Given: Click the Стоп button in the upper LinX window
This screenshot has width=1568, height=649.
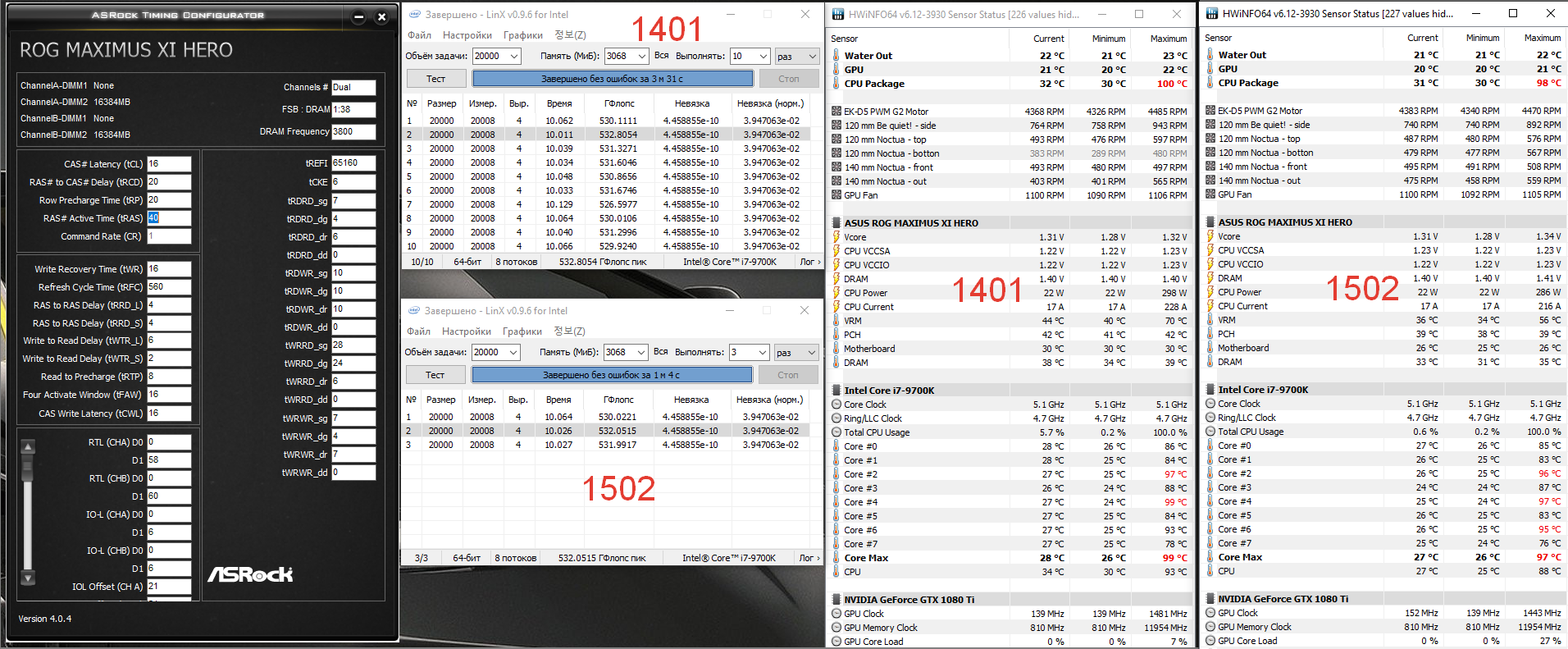Looking at the screenshot, I should click(789, 79).
